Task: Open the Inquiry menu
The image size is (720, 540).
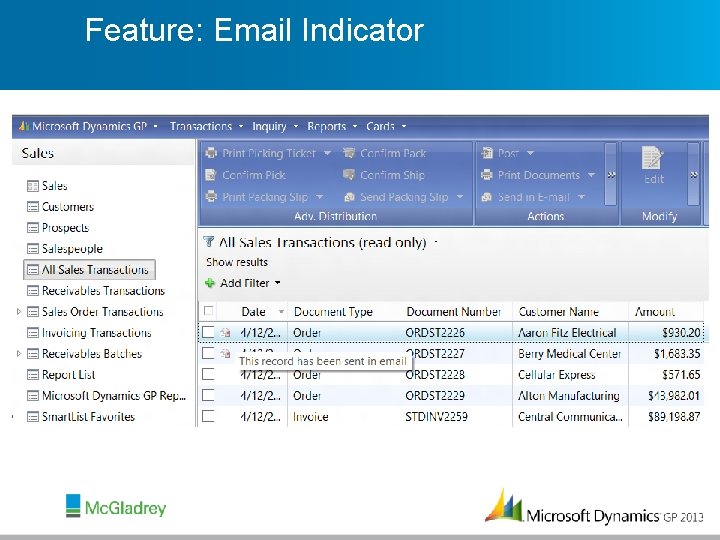Action: (275, 126)
